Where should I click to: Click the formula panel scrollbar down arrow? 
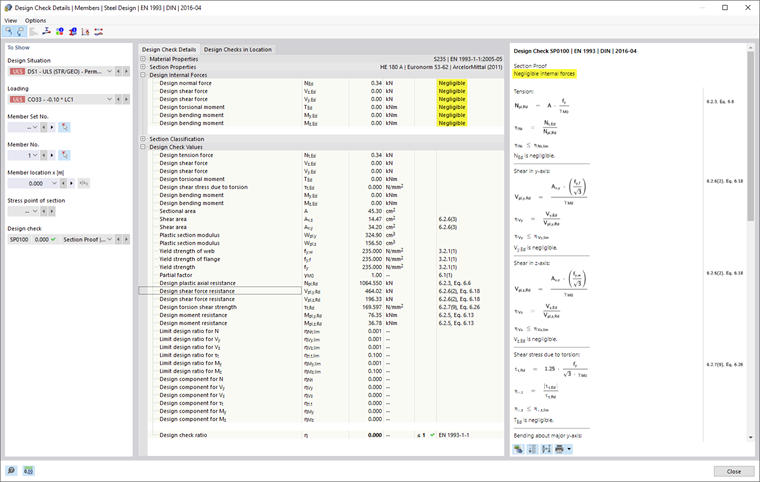pos(751,437)
